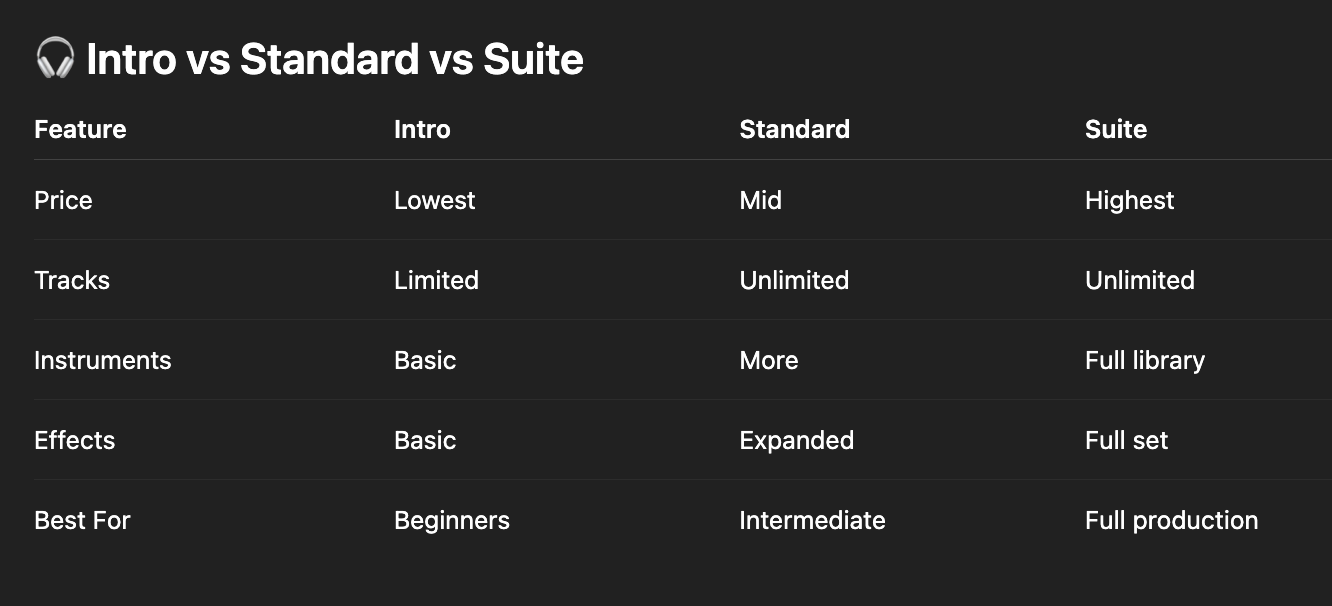Click the 'Expanded' effects cell
This screenshot has width=1332, height=606.
click(797, 440)
